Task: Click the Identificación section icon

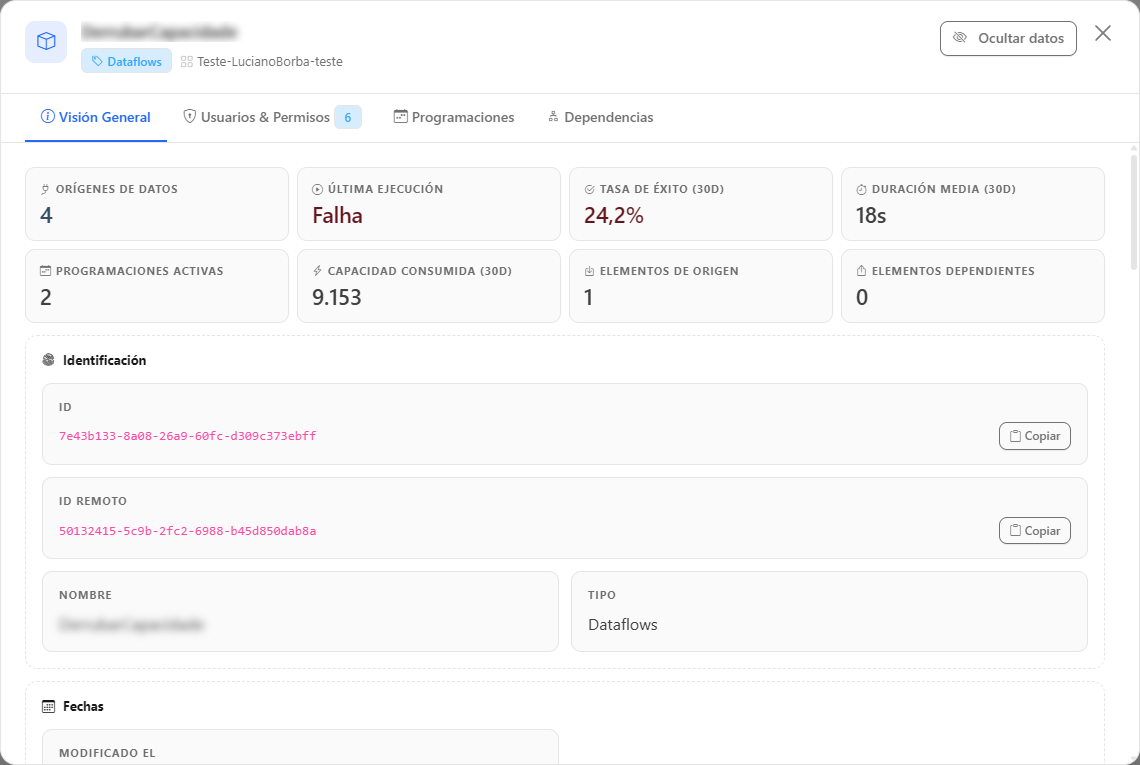Action: click(49, 360)
